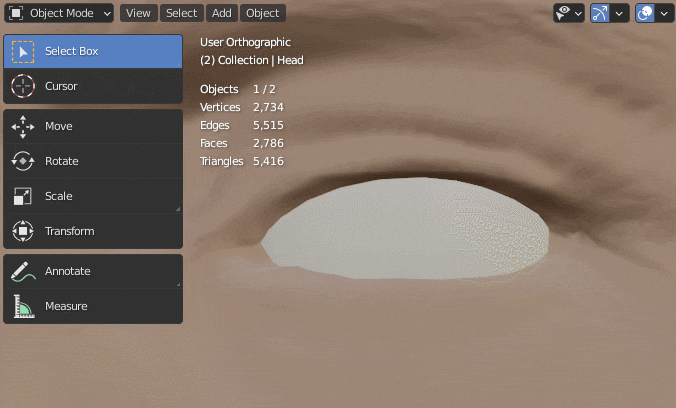Open the Select menu
The image size is (676, 408).
click(182, 13)
